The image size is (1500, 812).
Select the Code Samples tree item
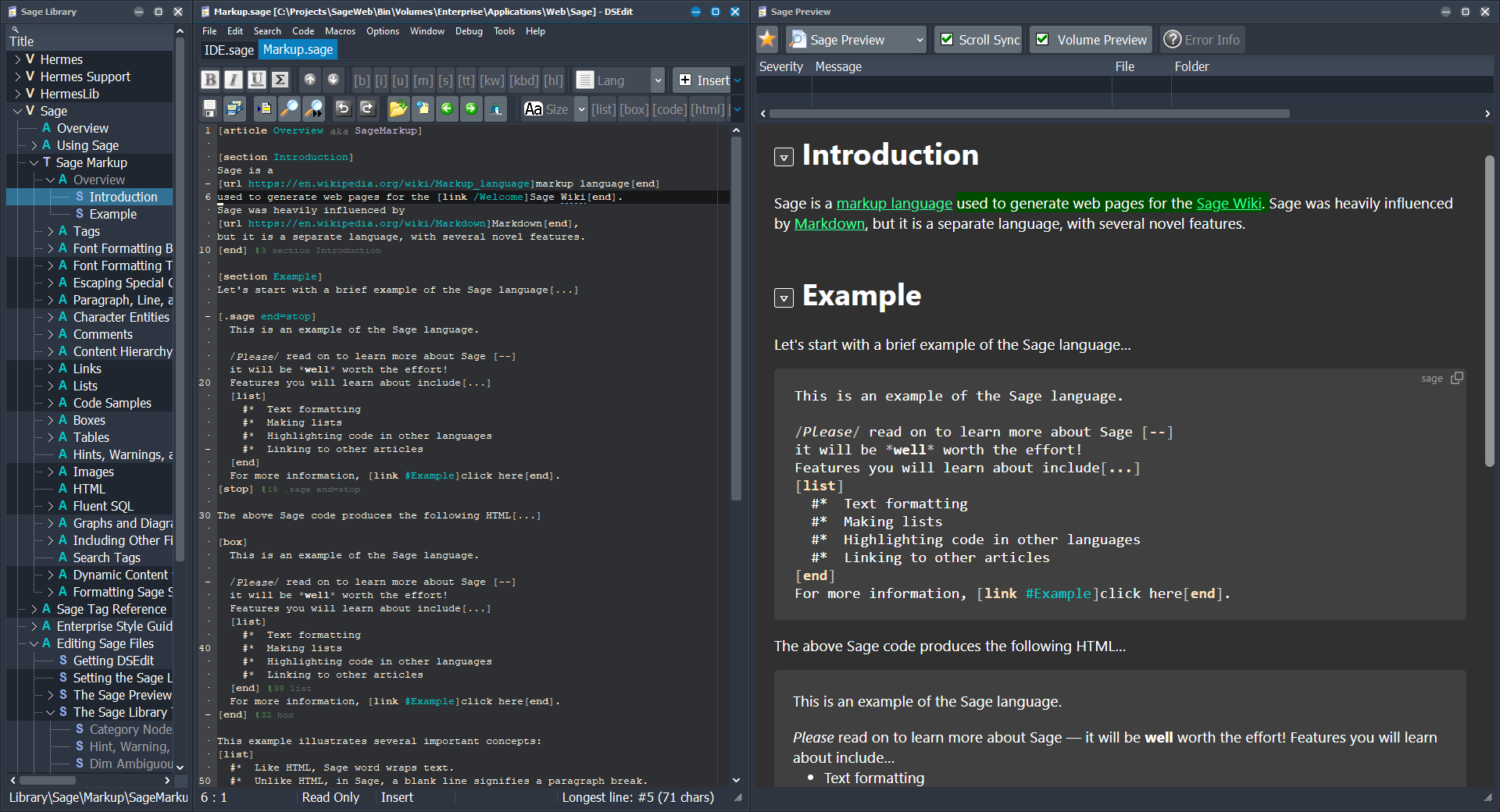click(112, 403)
